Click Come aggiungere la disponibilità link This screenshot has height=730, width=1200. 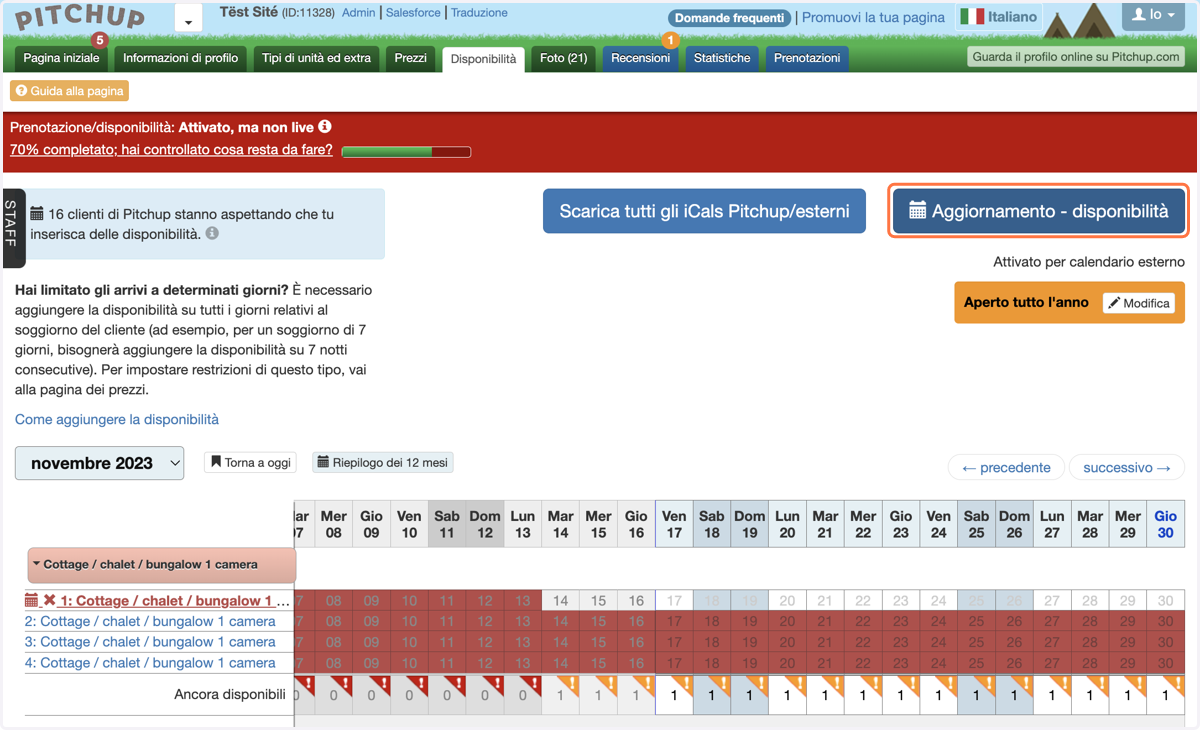117,420
